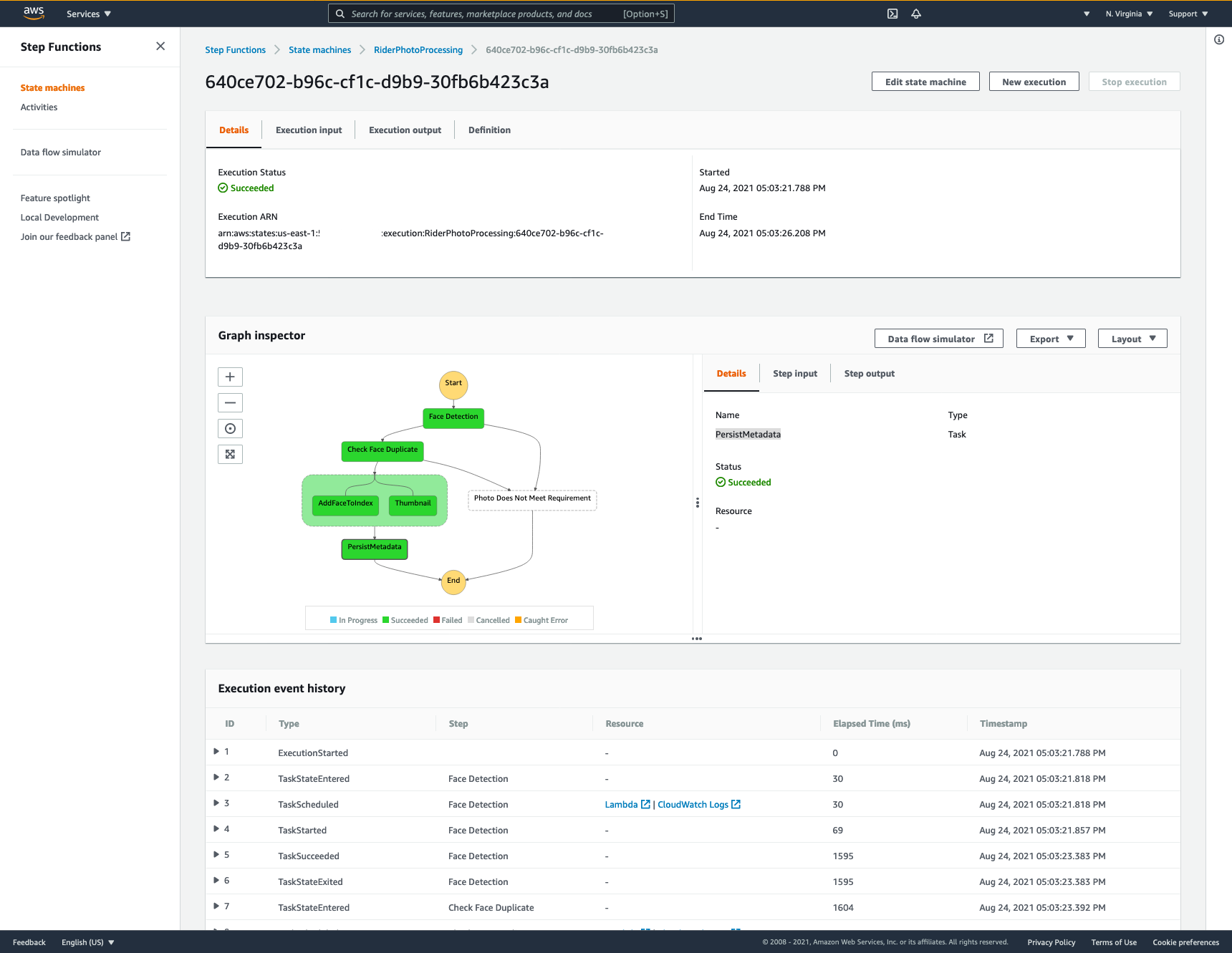Switch to the Step output tab
1232x953 pixels.
(869, 373)
